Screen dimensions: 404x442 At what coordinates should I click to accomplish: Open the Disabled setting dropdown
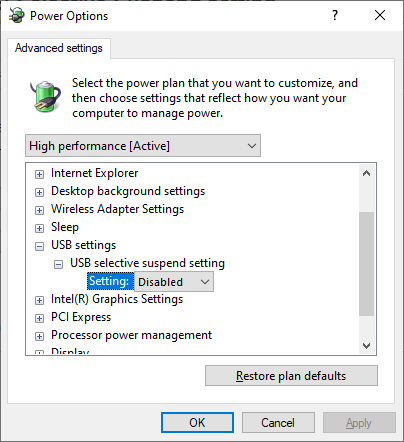click(x=174, y=282)
